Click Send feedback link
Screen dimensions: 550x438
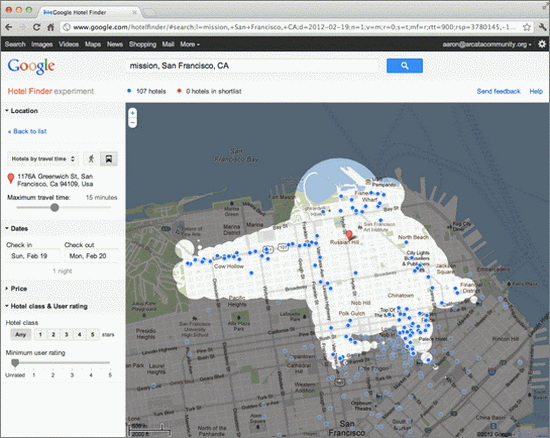coord(498,91)
